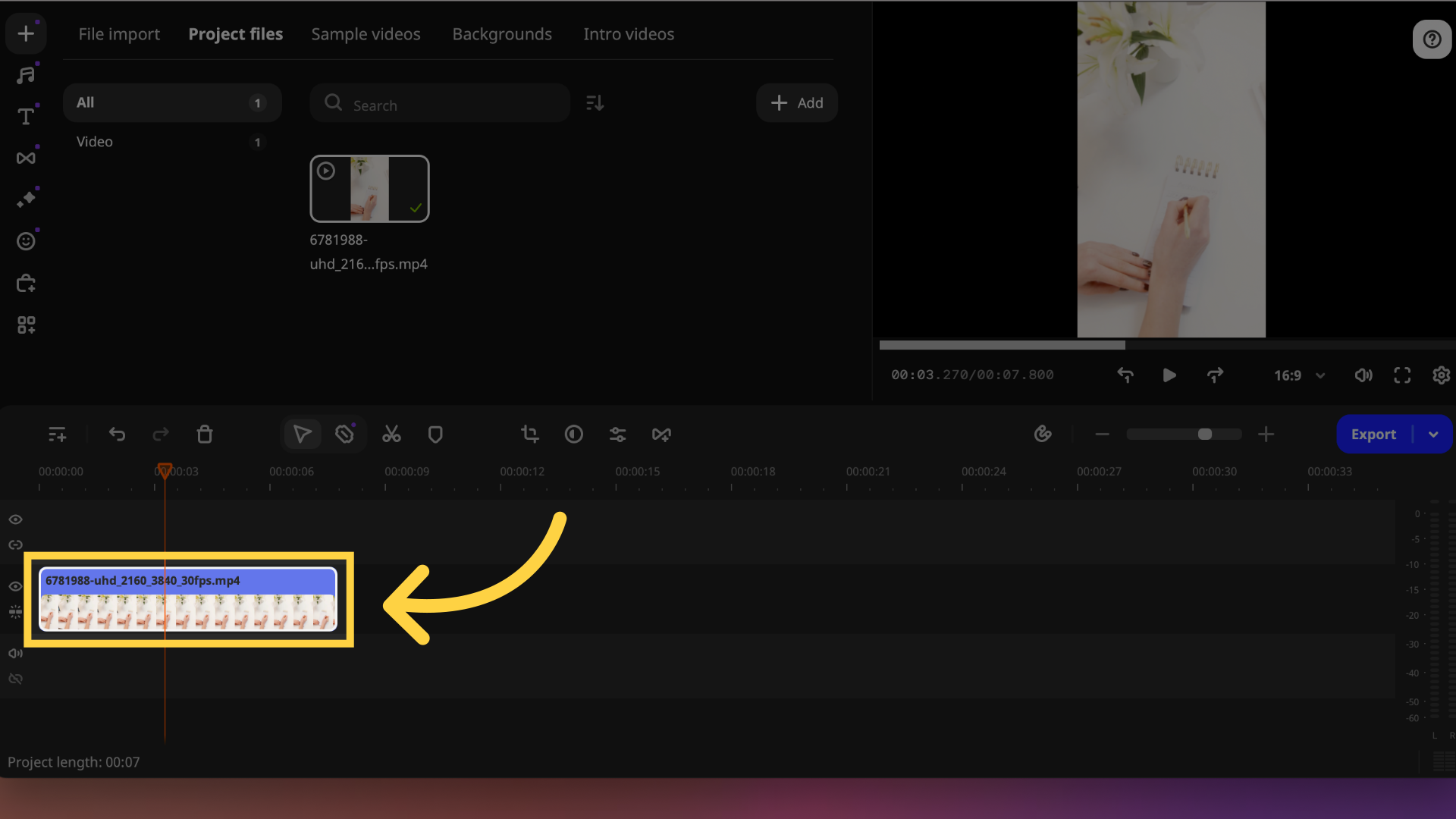This screenshot has width=1456, height=819.
Task: Toggle the audio track mute icon
Action: [15, 653]
